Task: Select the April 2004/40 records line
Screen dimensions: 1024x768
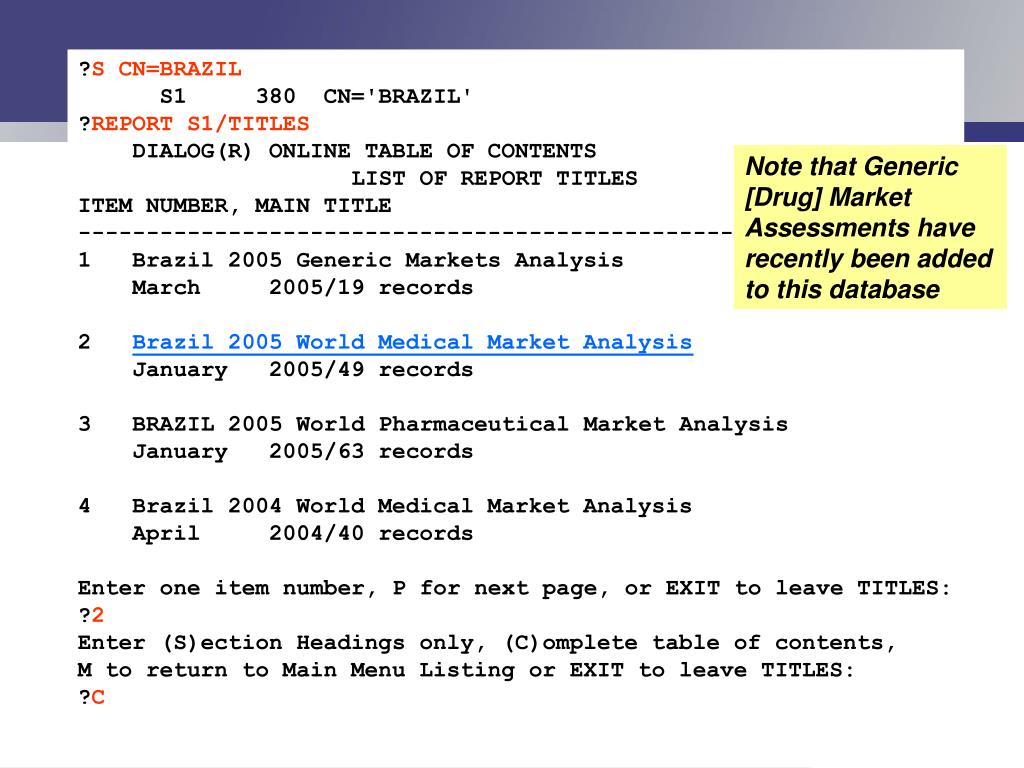Action: 302,534
